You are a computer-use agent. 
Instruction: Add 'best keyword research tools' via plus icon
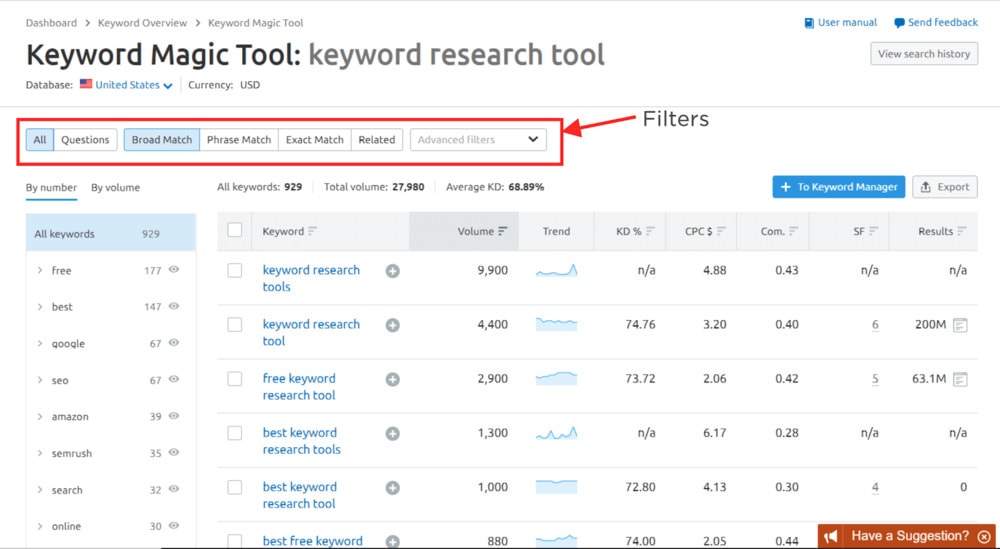pyautogui.click(x=393, y=434)
